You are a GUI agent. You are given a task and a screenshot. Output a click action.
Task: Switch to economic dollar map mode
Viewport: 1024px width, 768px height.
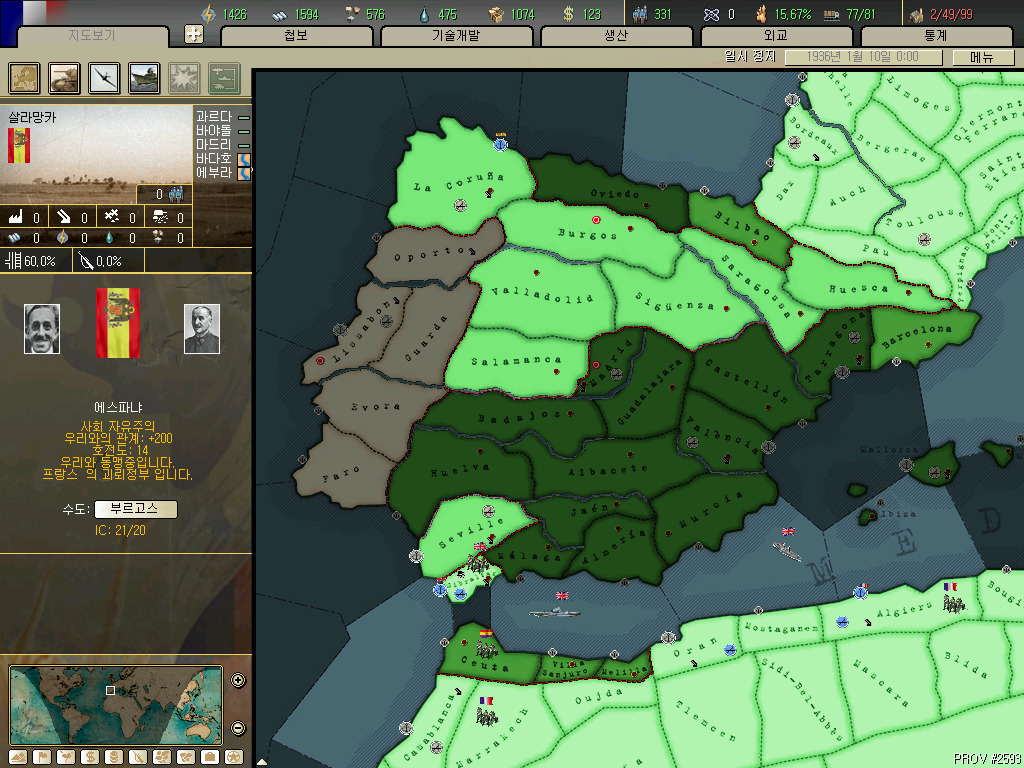90,757
